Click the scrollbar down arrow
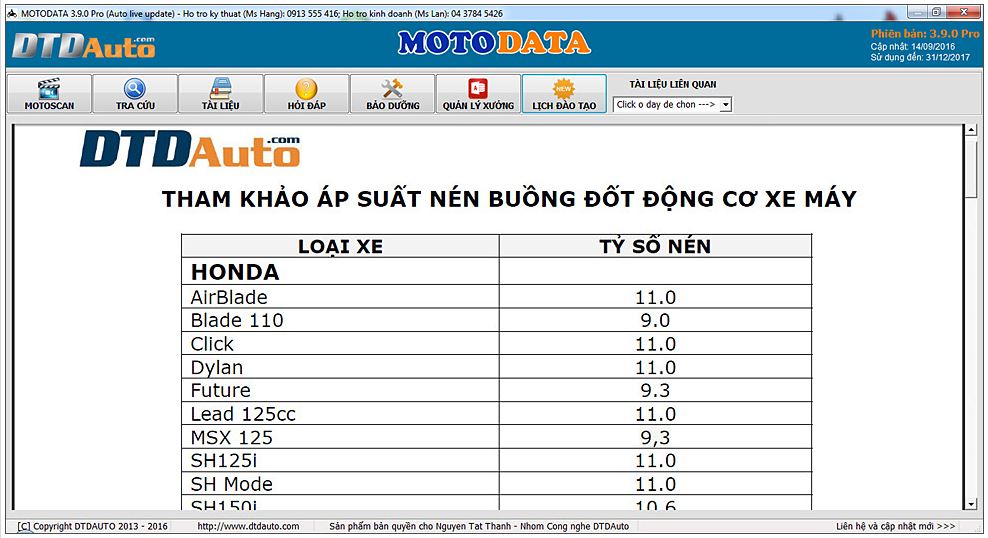988x538 pixels. [971, 504]
